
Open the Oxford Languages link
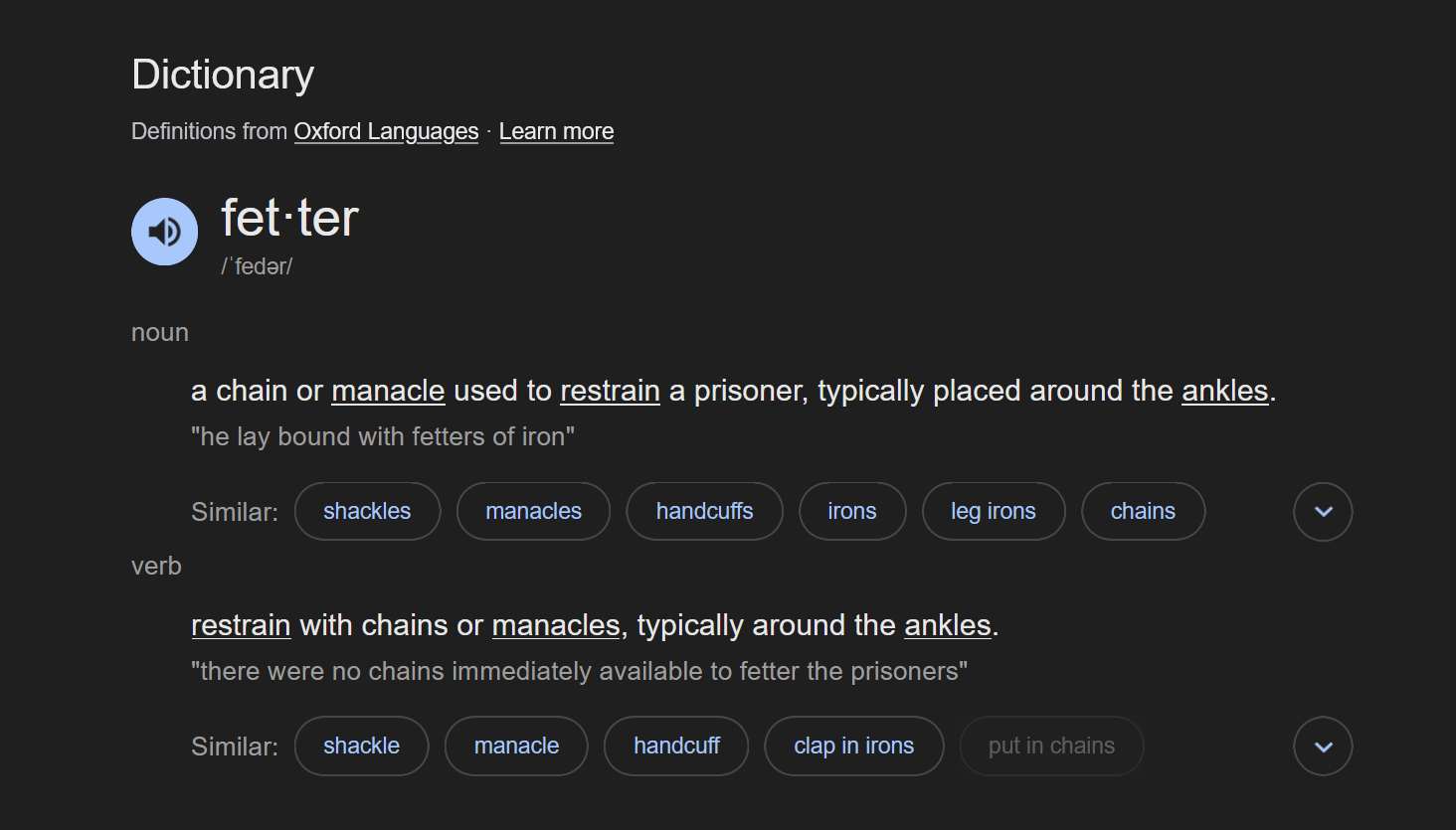pos(386,131)
